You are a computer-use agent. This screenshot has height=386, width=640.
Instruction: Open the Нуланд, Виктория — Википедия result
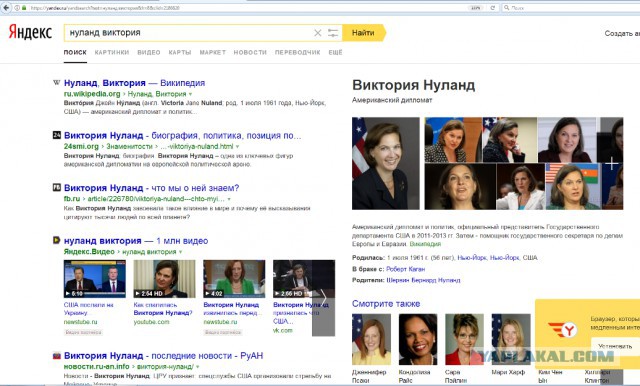pos(134,83)
